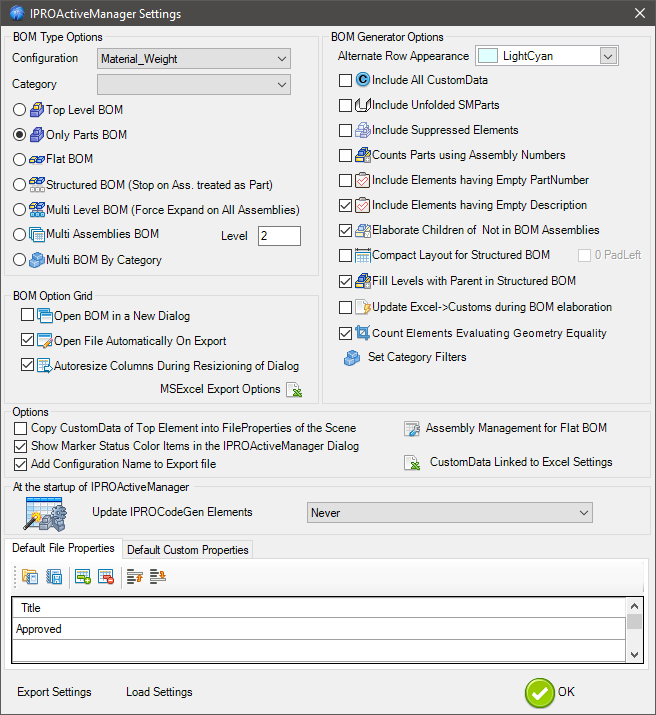Open Assembly Management for Flat BOM icon
The height and width of the screenshot is (715, 656).
(411, 429)
